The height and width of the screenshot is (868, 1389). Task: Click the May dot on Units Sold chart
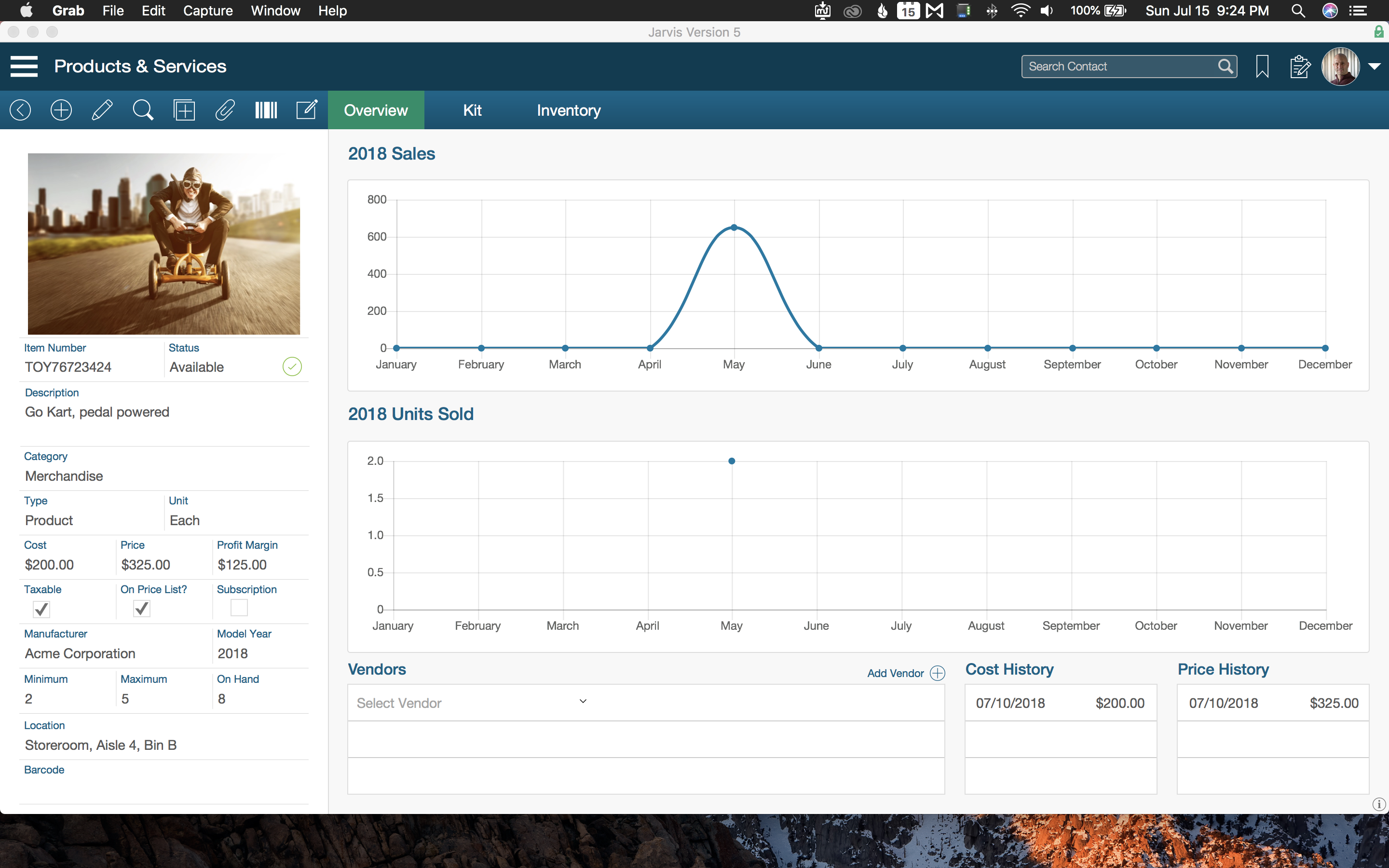pyautogui.click(x=732, y=461)
